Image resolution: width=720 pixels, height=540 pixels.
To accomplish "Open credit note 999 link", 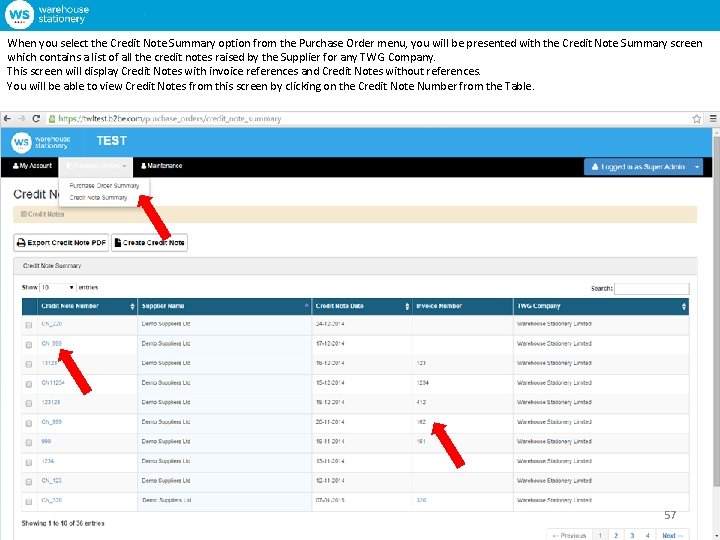I will coord(46,441).
